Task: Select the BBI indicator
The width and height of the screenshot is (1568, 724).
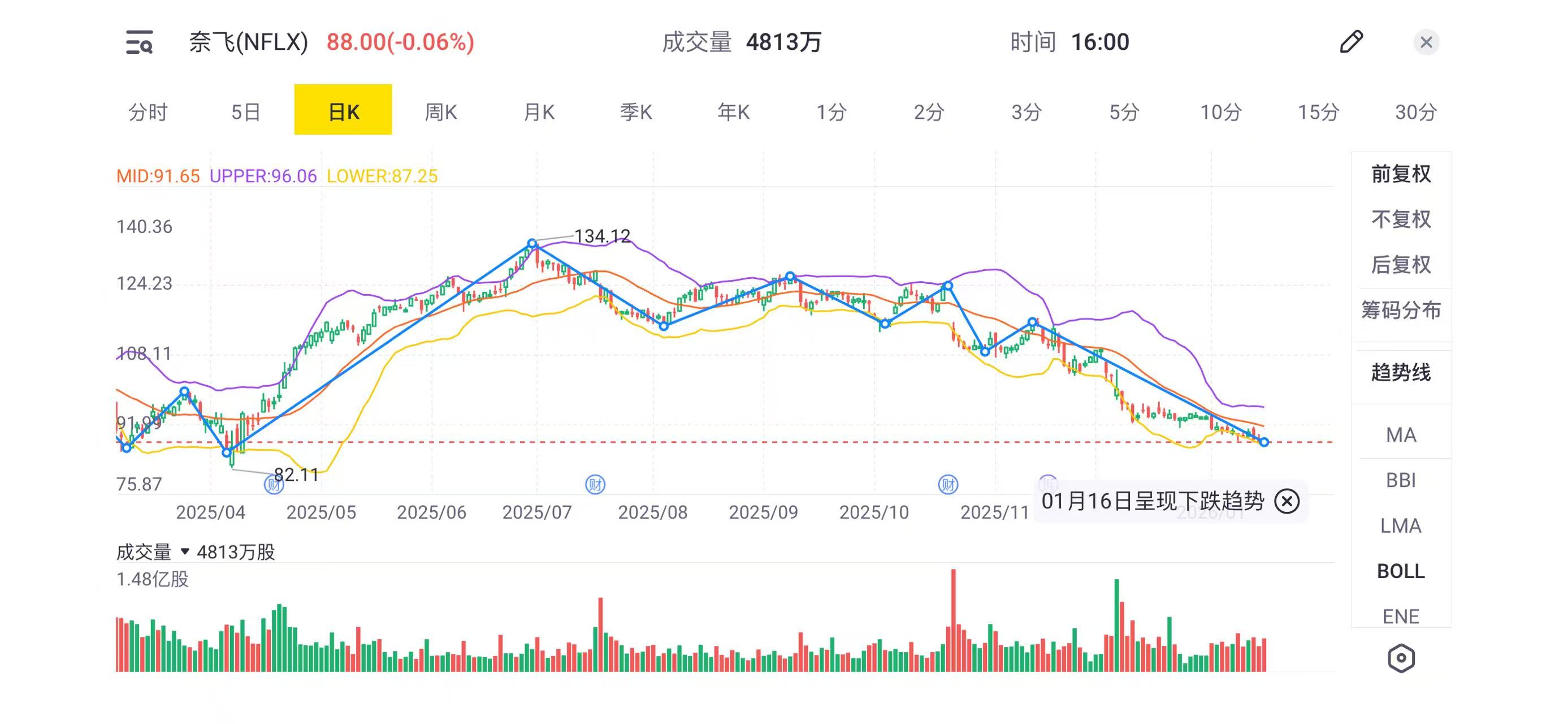Action: (x=1401, y=480)
